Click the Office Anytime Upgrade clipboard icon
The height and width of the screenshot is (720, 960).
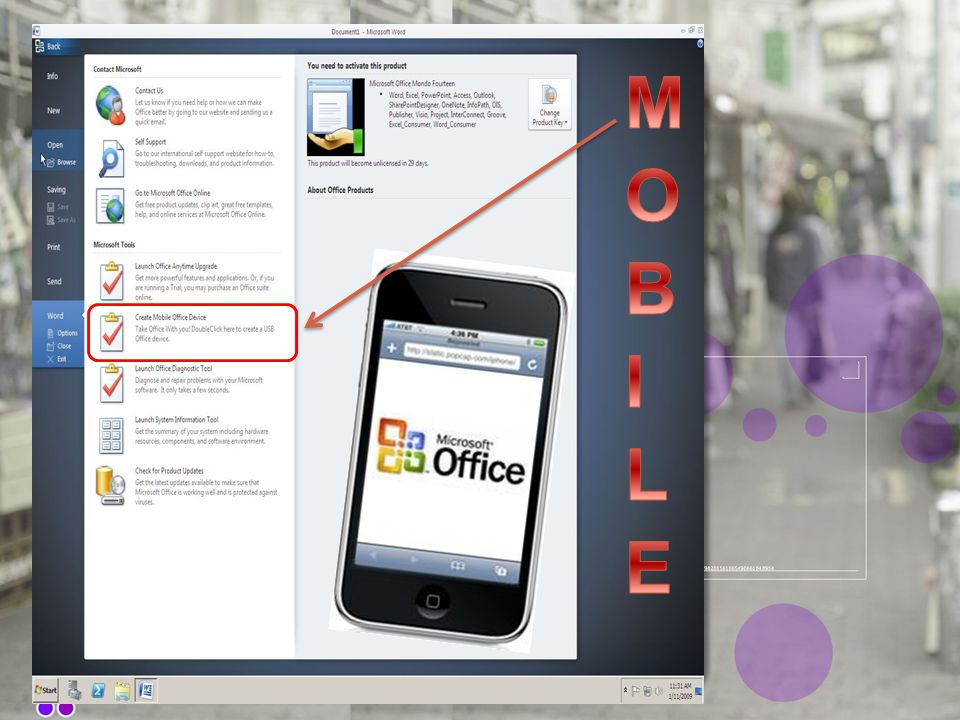click(x=111, y=280)
